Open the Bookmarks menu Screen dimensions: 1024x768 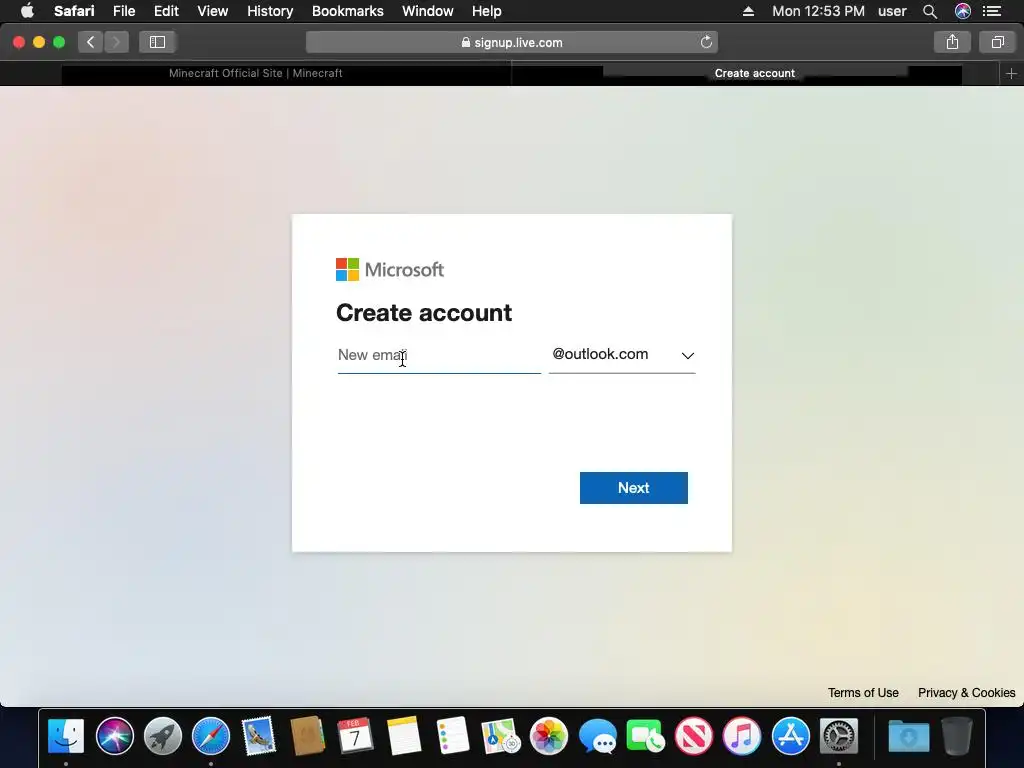(x=347, y=11)
